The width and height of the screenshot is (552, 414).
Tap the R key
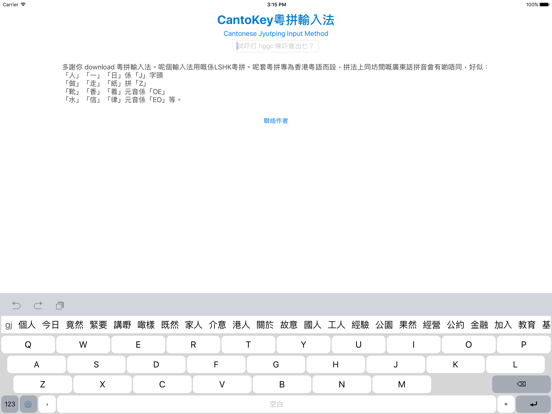pyautogui.click(x=193, y=345)
